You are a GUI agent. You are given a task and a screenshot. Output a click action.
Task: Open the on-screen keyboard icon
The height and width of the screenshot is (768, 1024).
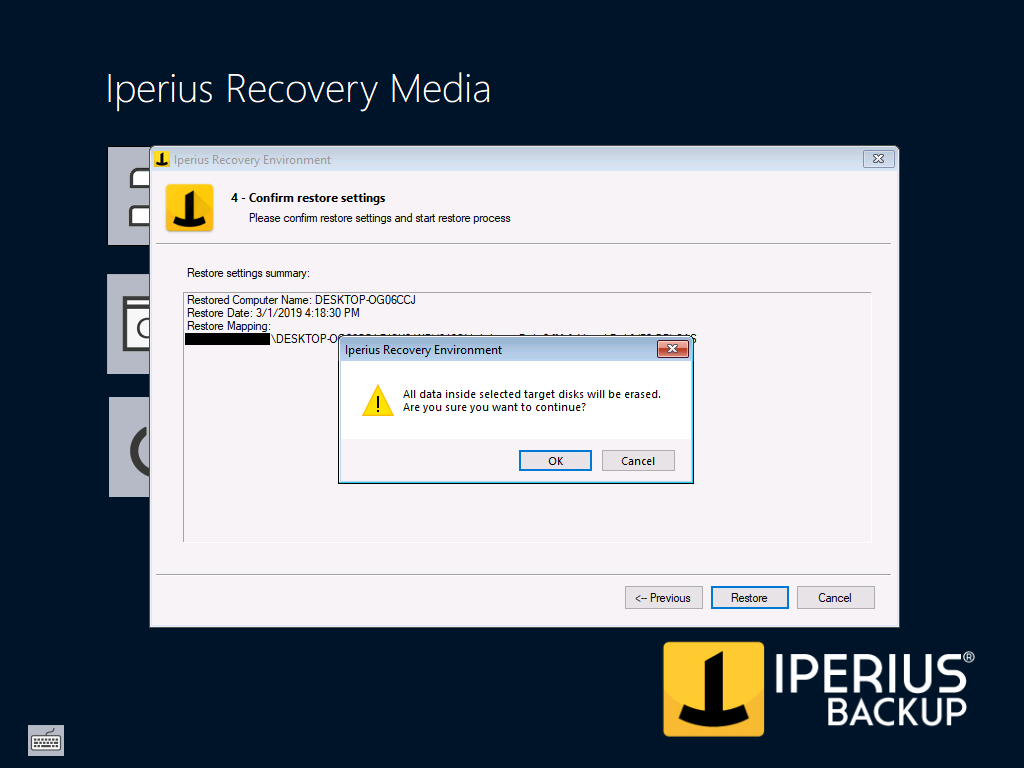(x=46, y=740)
